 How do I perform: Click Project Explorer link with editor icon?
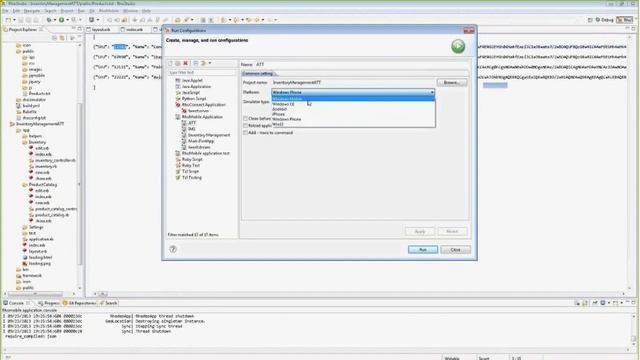coord(62,38)
